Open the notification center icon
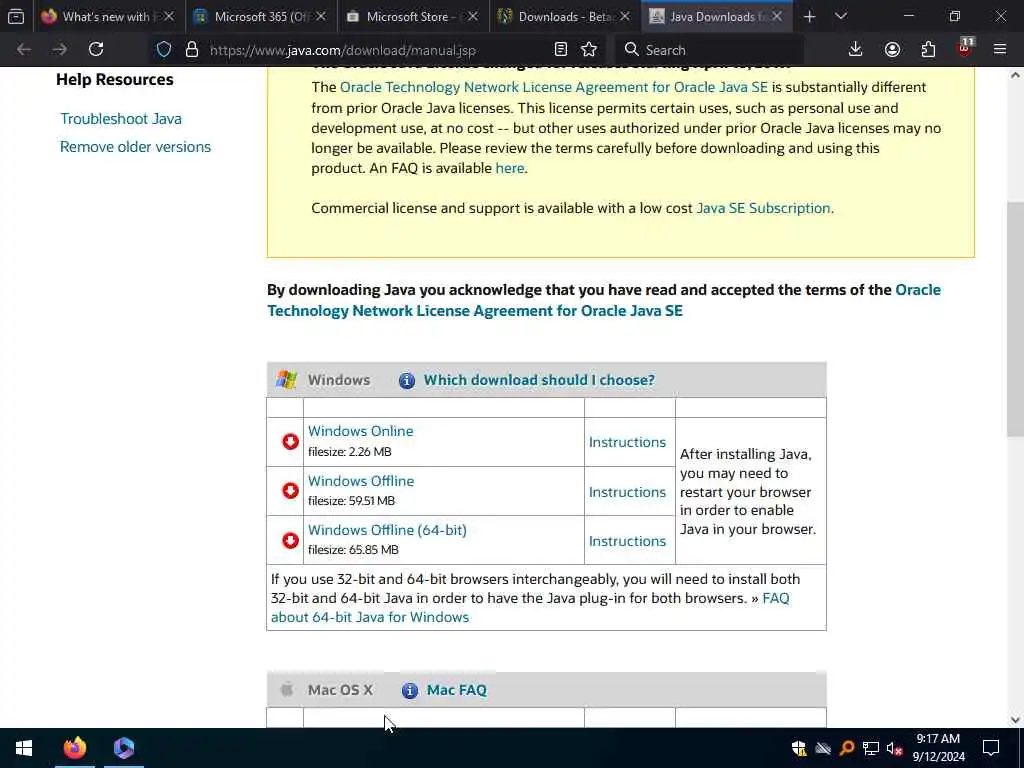The image size is (1024, 768). (991, 748)
